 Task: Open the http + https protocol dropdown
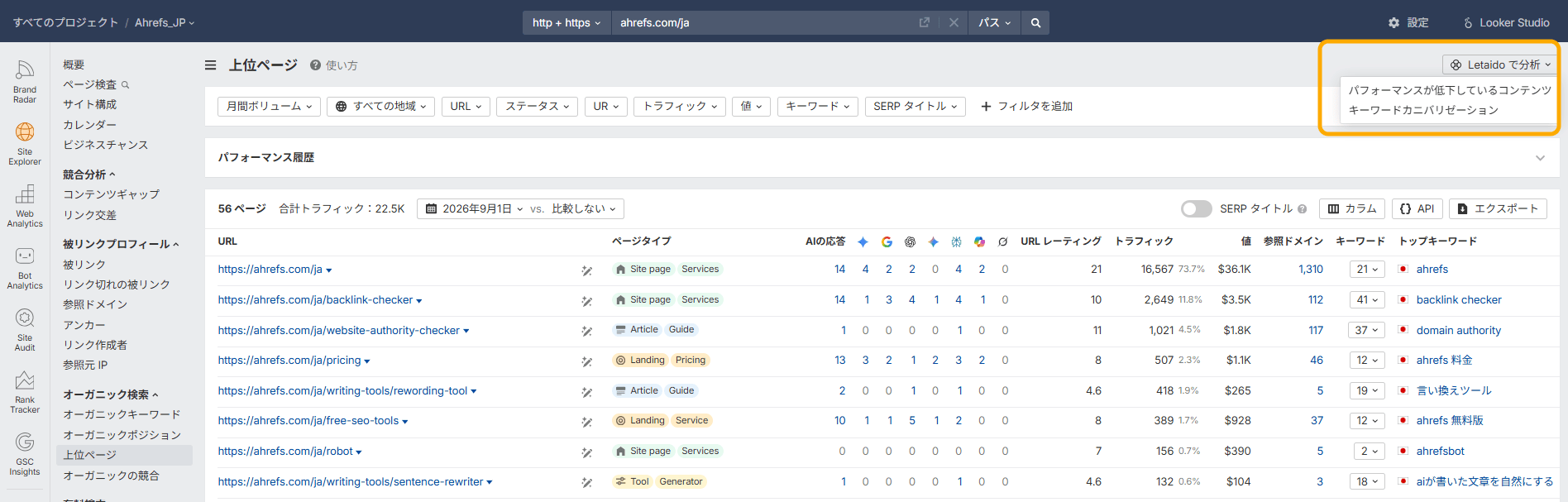566,22
